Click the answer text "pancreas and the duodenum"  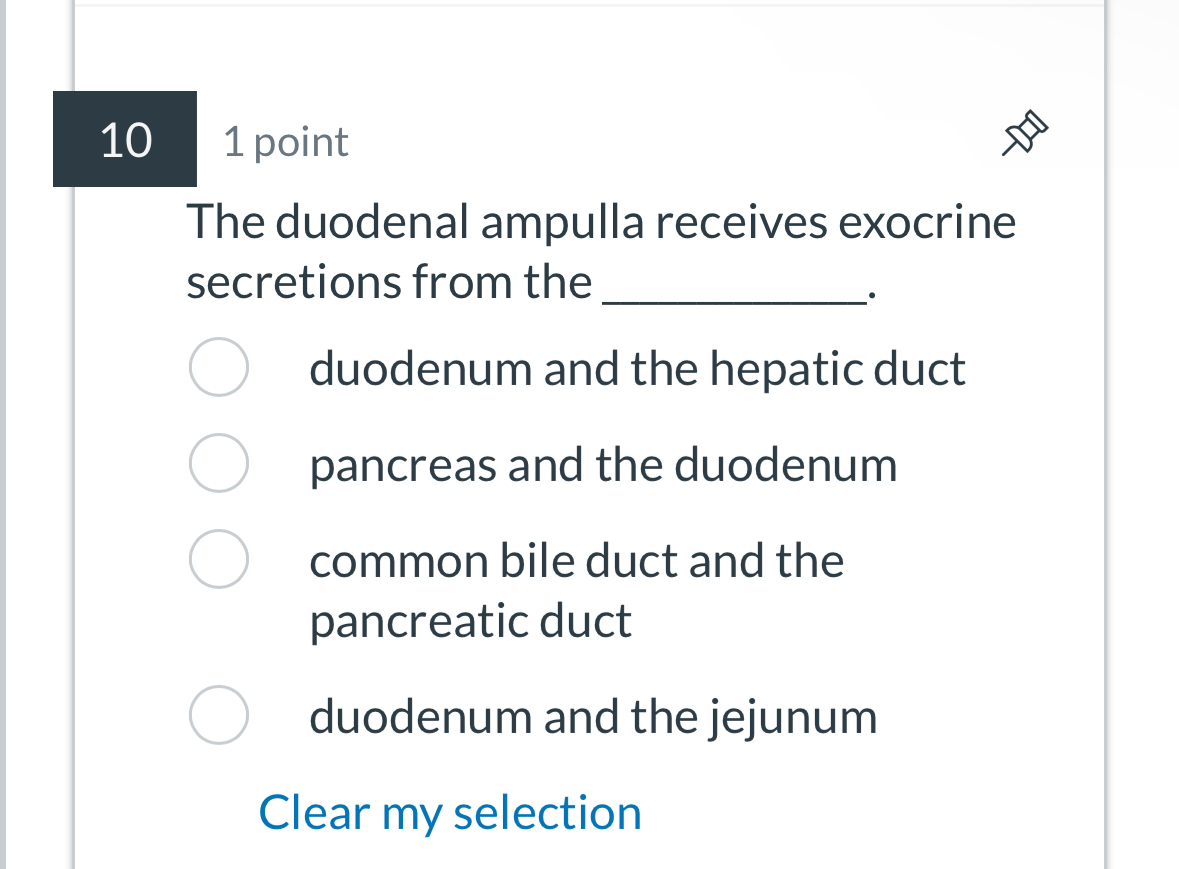pyautogui.click(x=603, y=463)
